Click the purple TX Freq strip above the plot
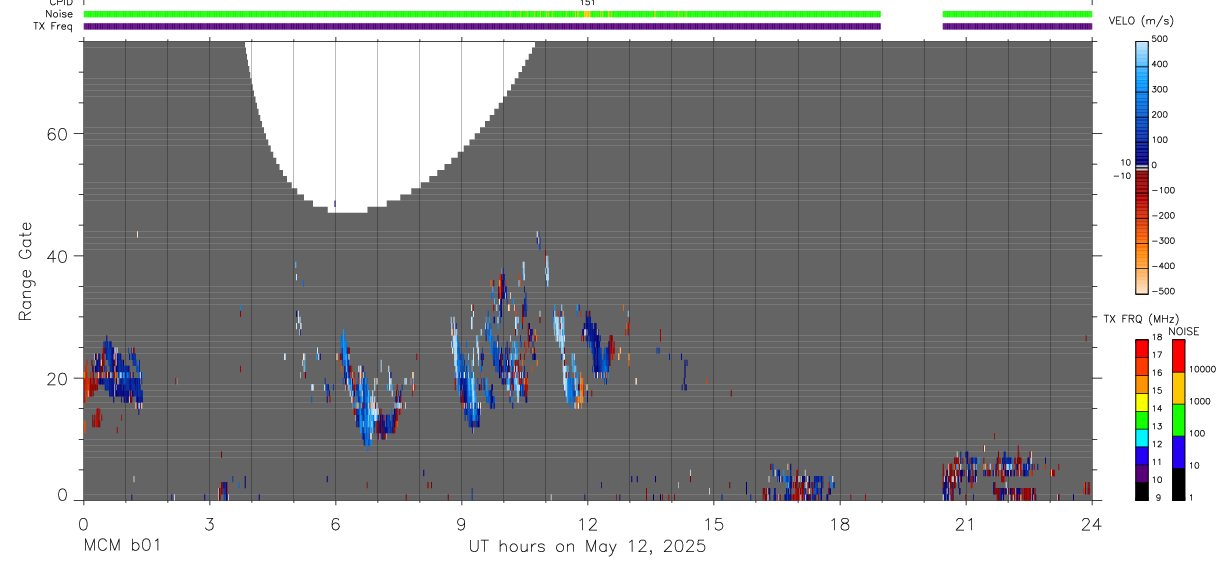 click(482, 26)
